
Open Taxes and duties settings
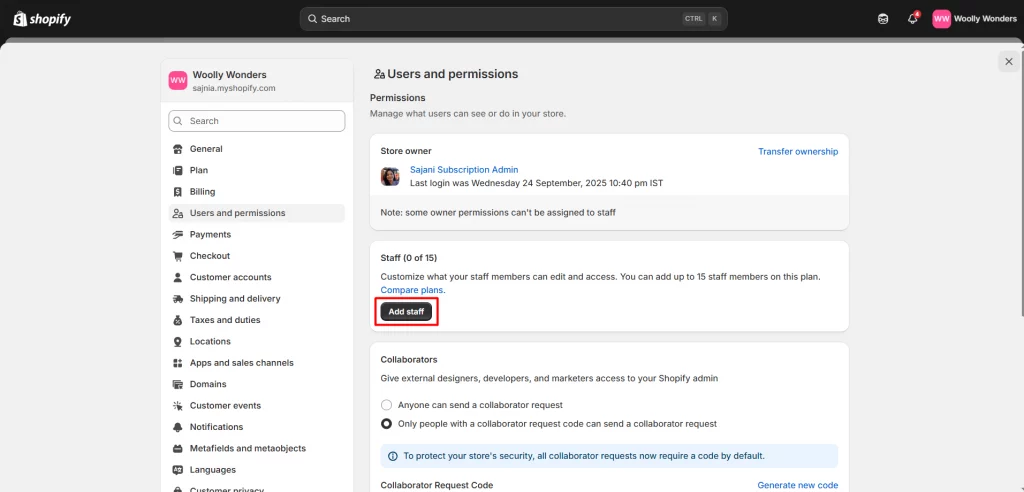(257, 320)
